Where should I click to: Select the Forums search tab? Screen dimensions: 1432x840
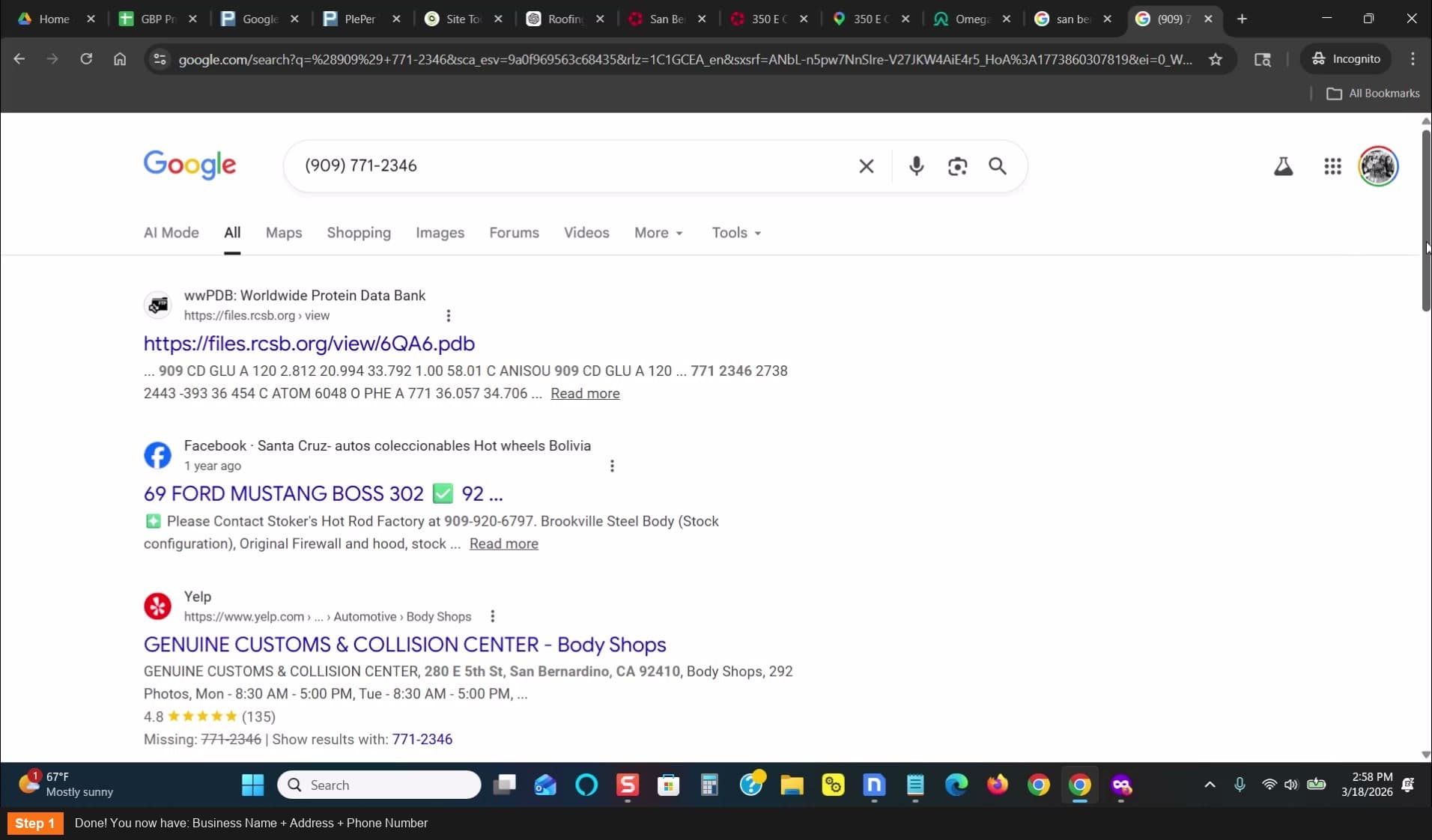514,233
